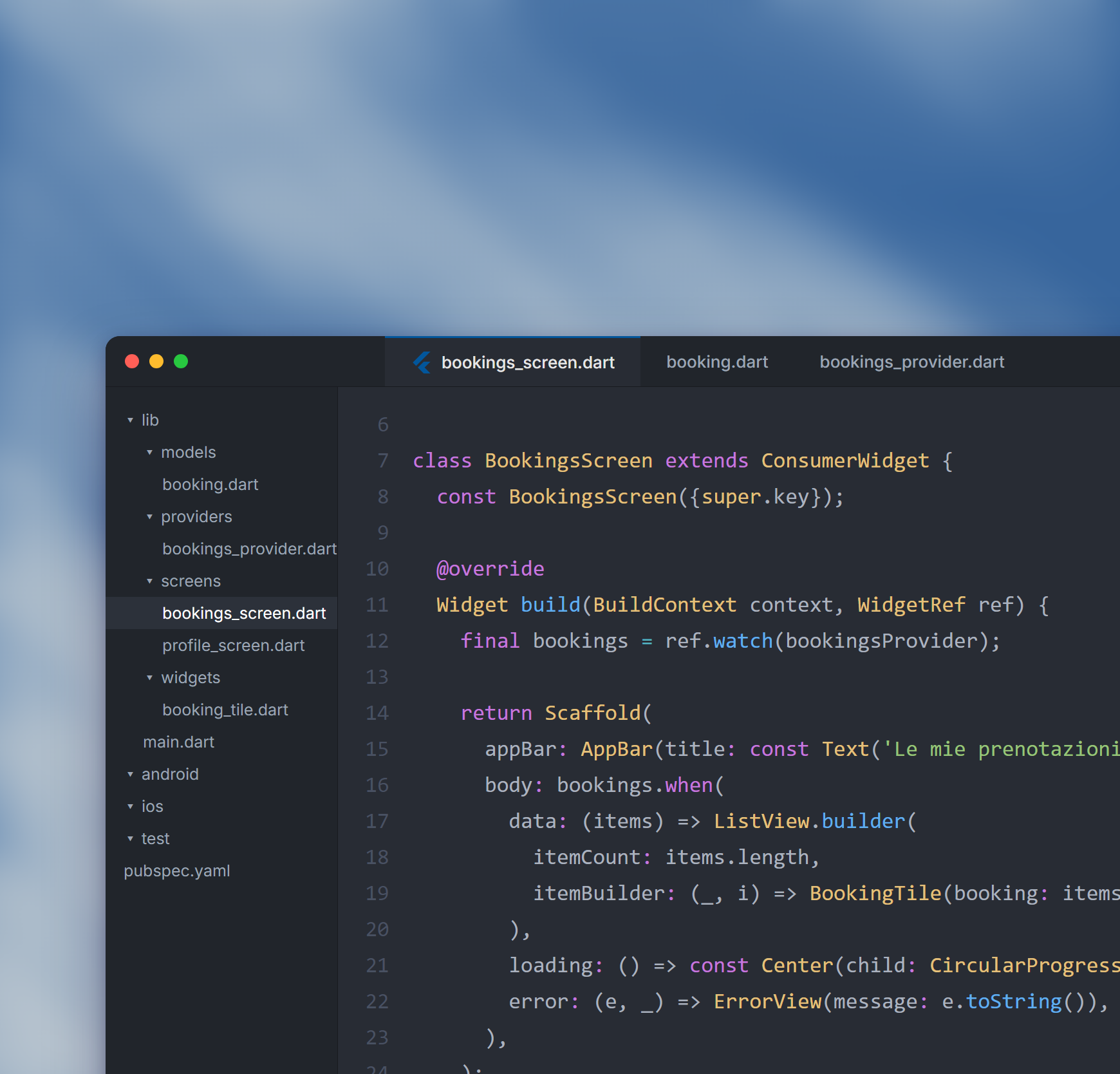This screenshot has height=1074, width=1120.
Task: Collapse the providers folder arrow
Action: 149,517
